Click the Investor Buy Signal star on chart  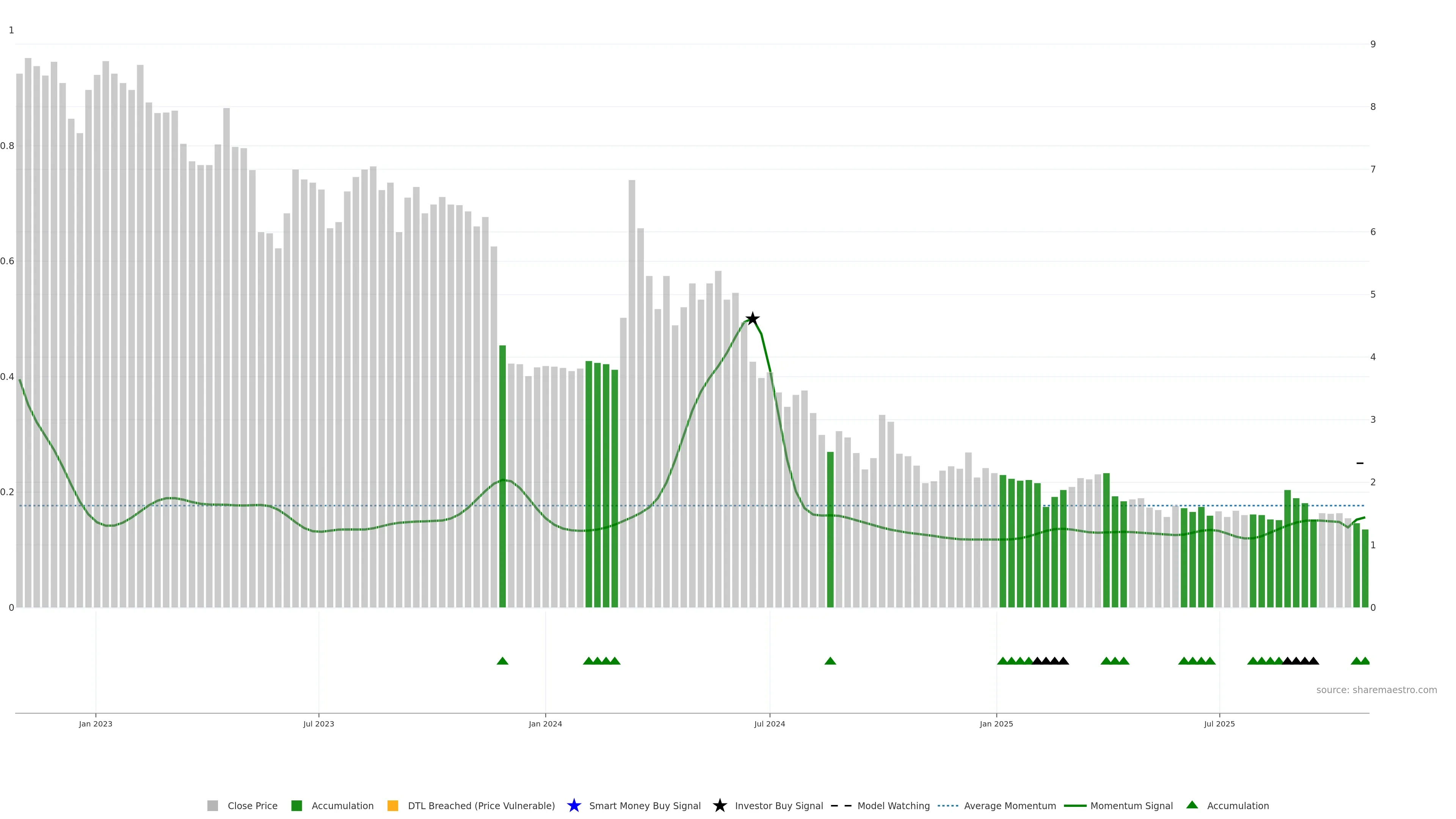point(752,319)
